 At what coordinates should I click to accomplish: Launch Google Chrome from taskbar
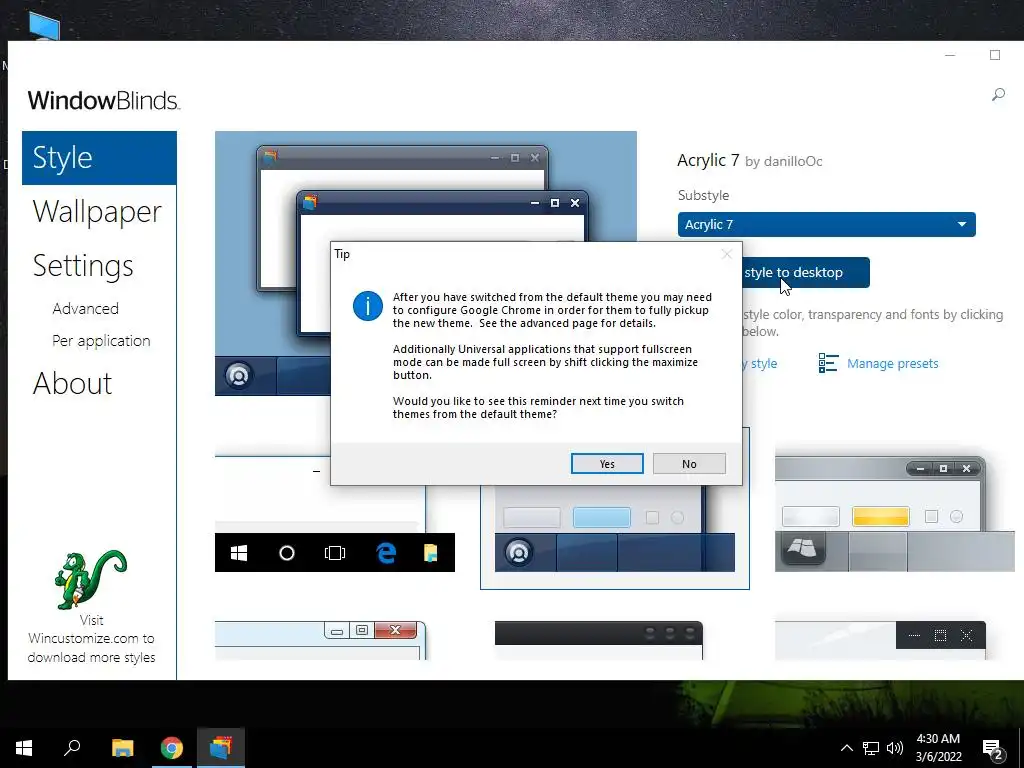click(172, 748)
